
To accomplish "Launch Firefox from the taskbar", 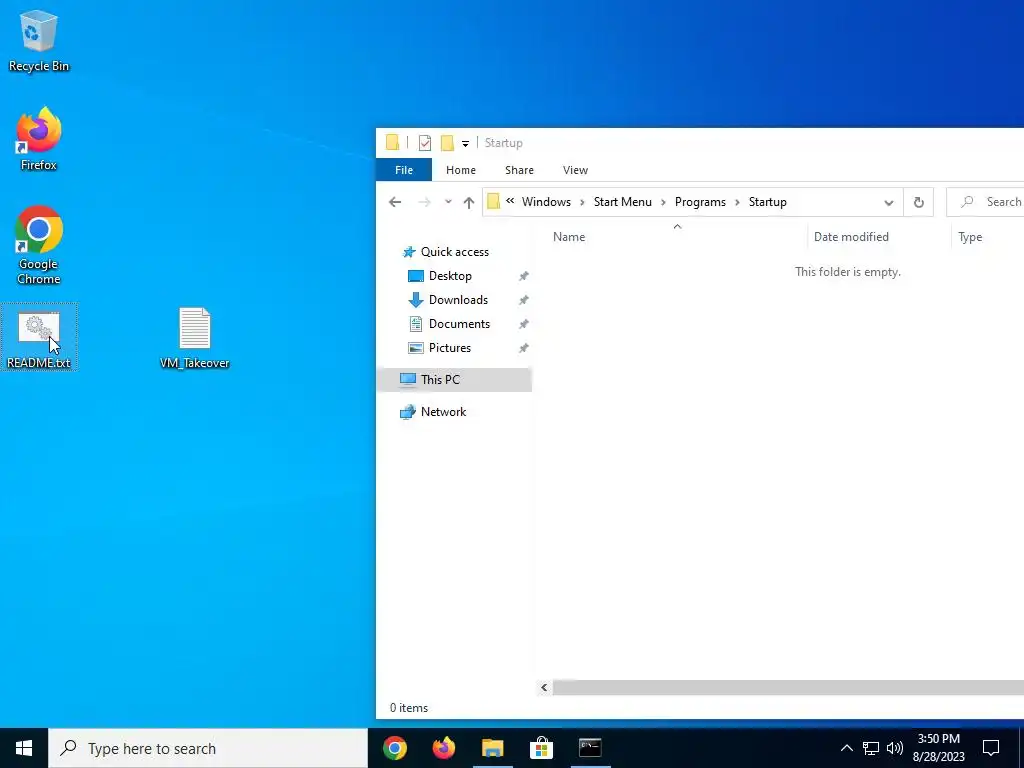I will pyautogui.click(x=443, y=748).
